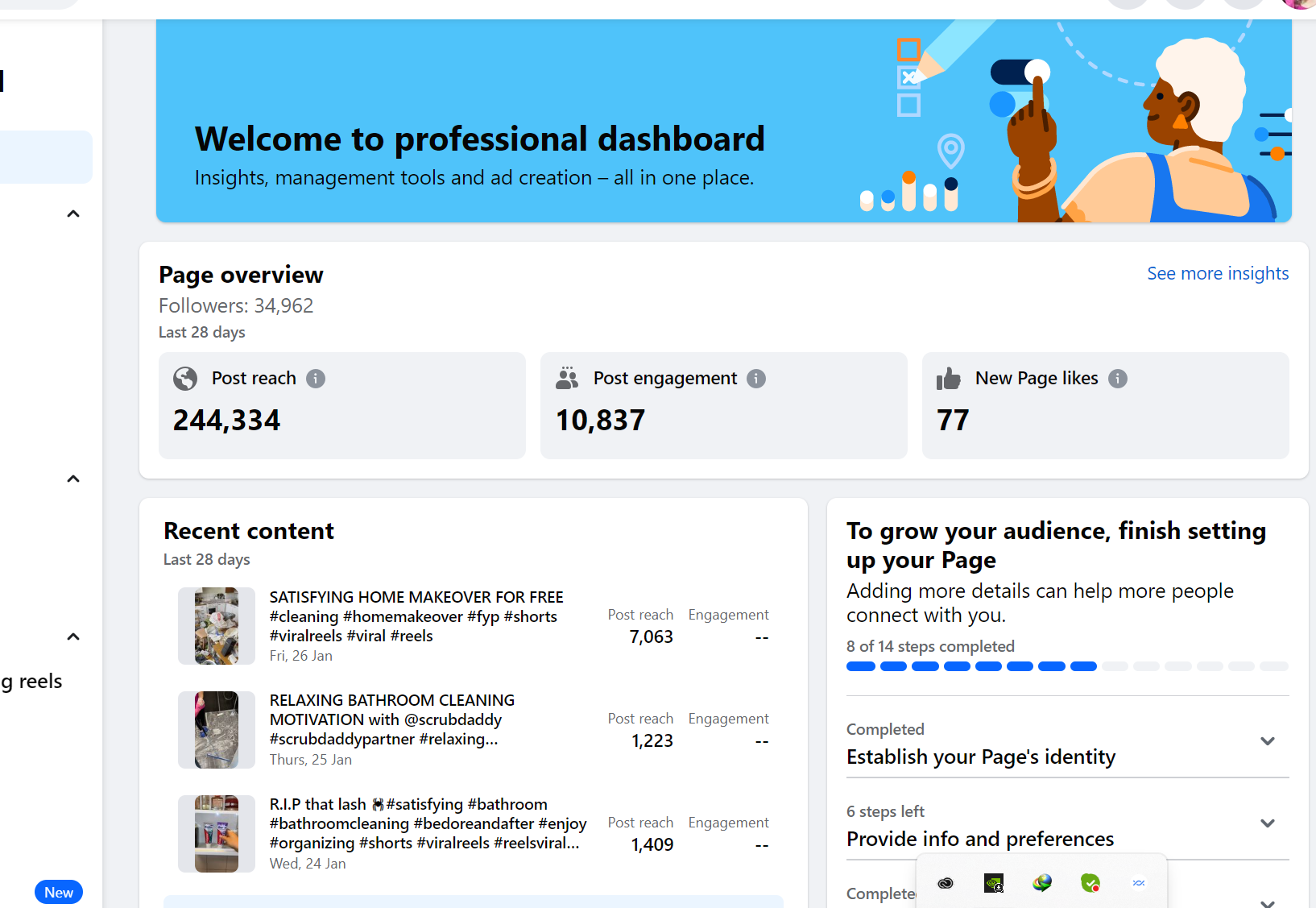Viewport: 1316px width, 908px height.
Task: Click the green checkmark tray icon
Action: [x=1090, y=883]
